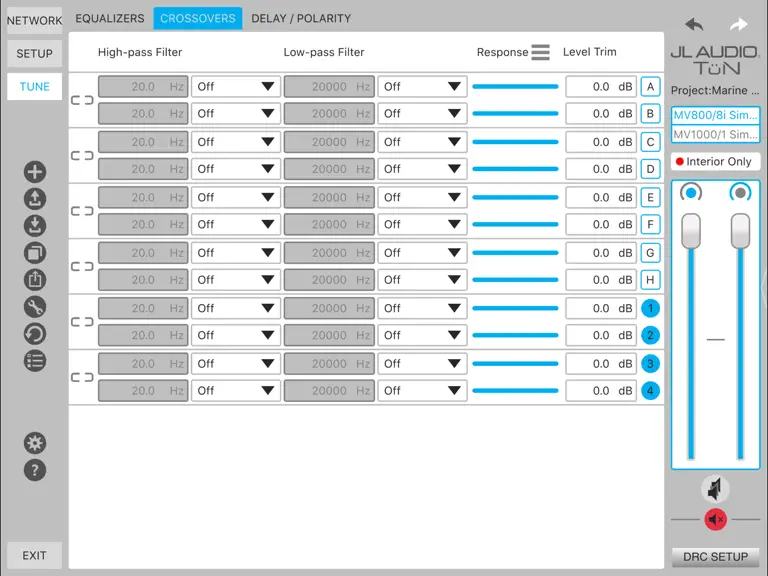Screen dimensions: 768x576
Task: Click the left volume slider handle
Action: pos(691,231)
